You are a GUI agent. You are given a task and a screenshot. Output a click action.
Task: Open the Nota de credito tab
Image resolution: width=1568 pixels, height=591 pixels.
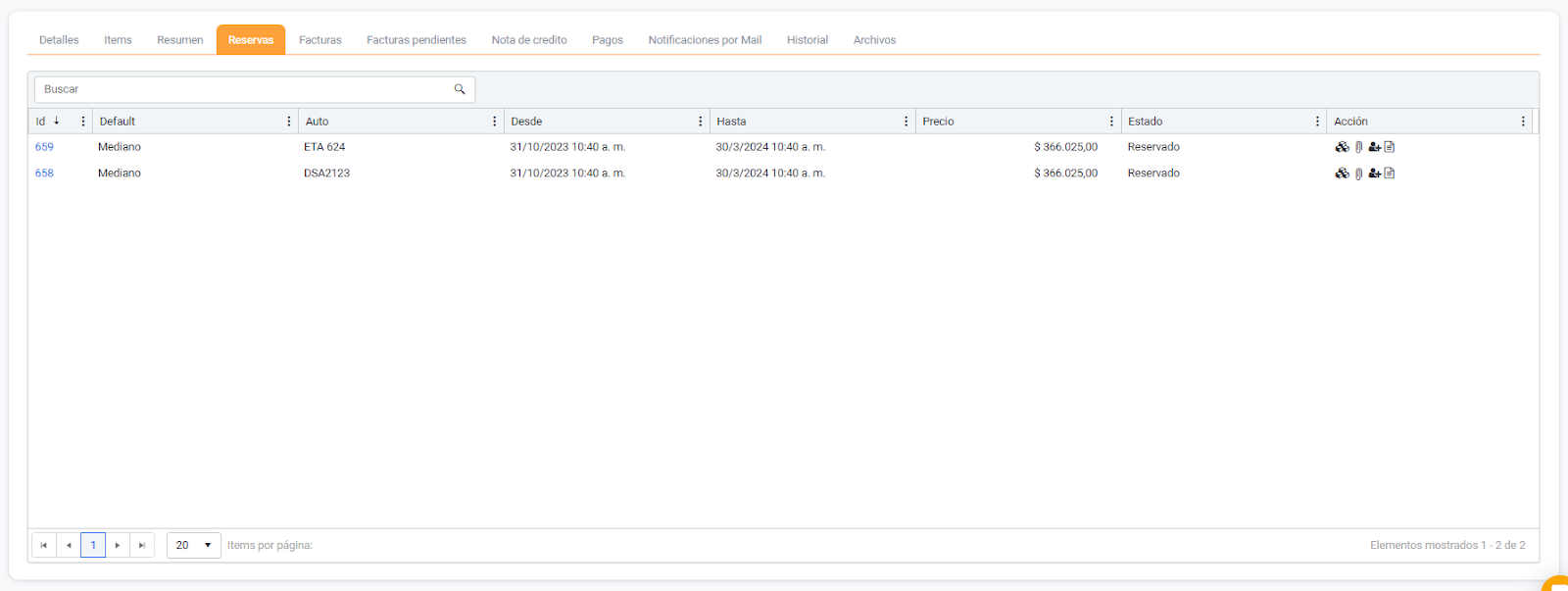click(x=529, y=40)
